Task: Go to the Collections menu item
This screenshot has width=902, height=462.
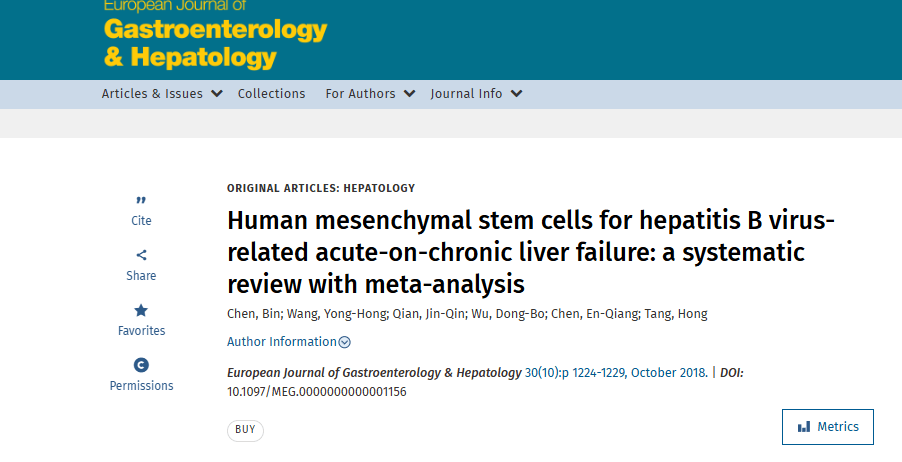Action: (x=271, y=94)
